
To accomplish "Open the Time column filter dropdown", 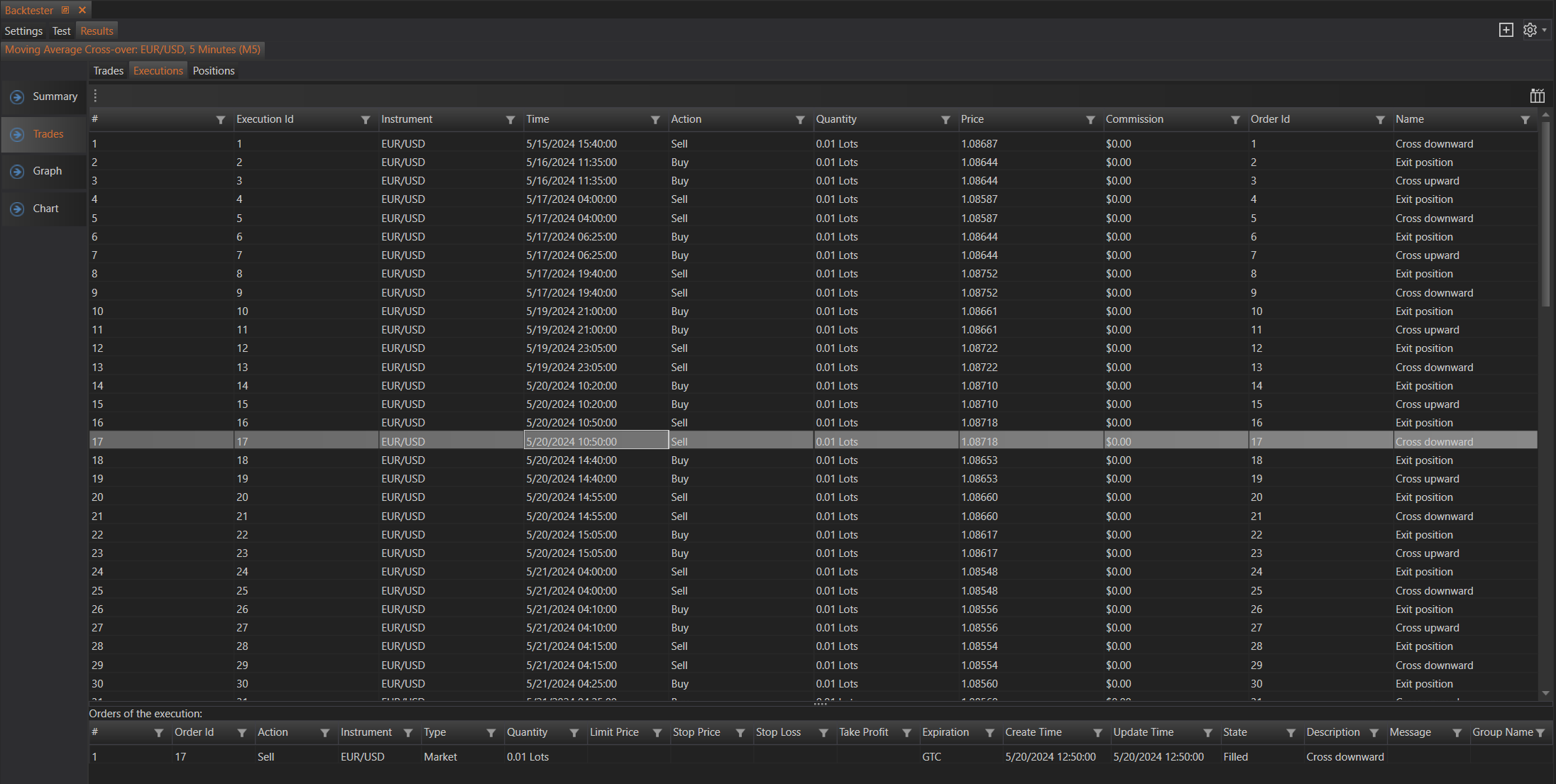I will [x=655, y=120].
